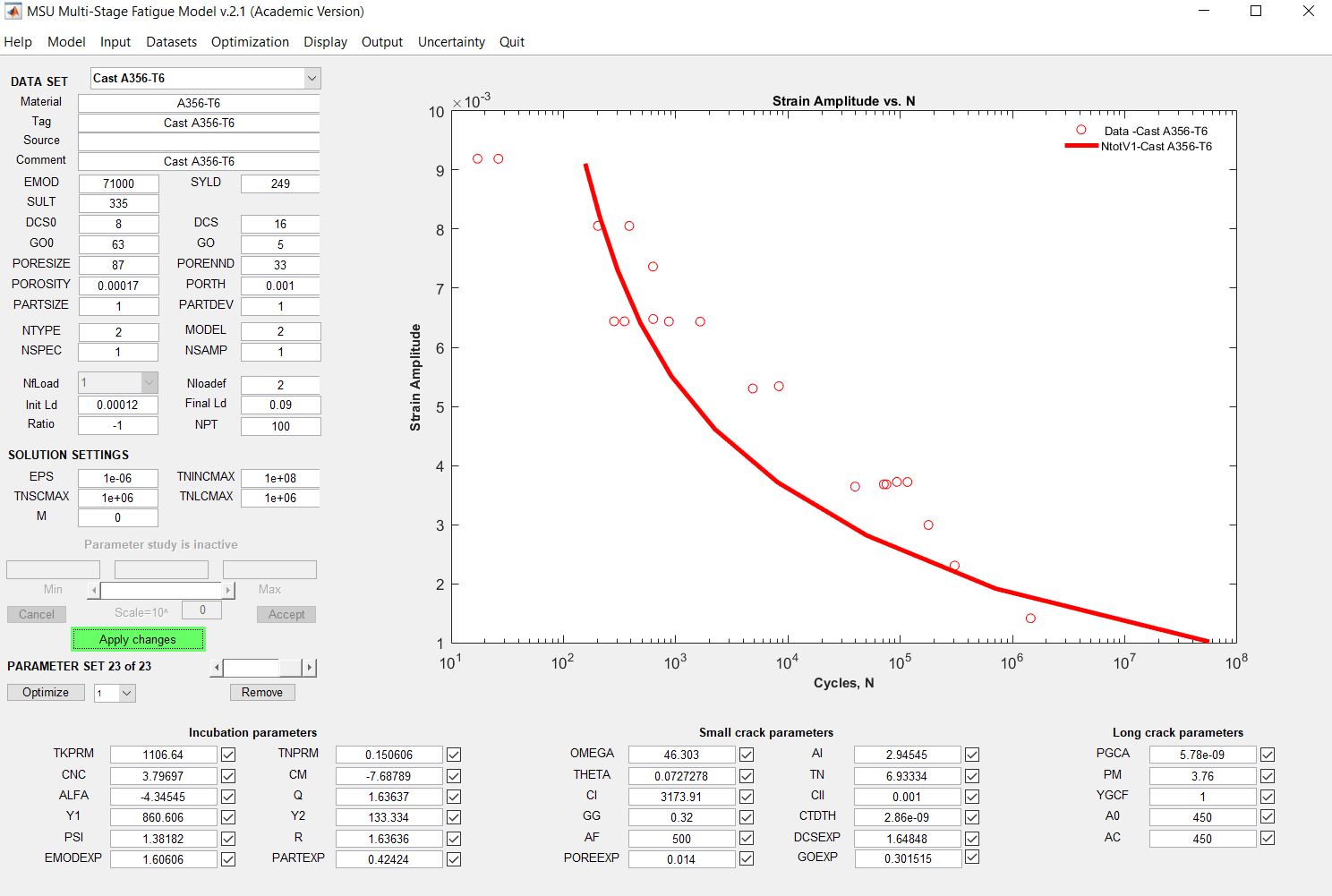1332x896 pixels.
Task: Click right arrow of parameter set slider
Action: [x=310, y=668]
